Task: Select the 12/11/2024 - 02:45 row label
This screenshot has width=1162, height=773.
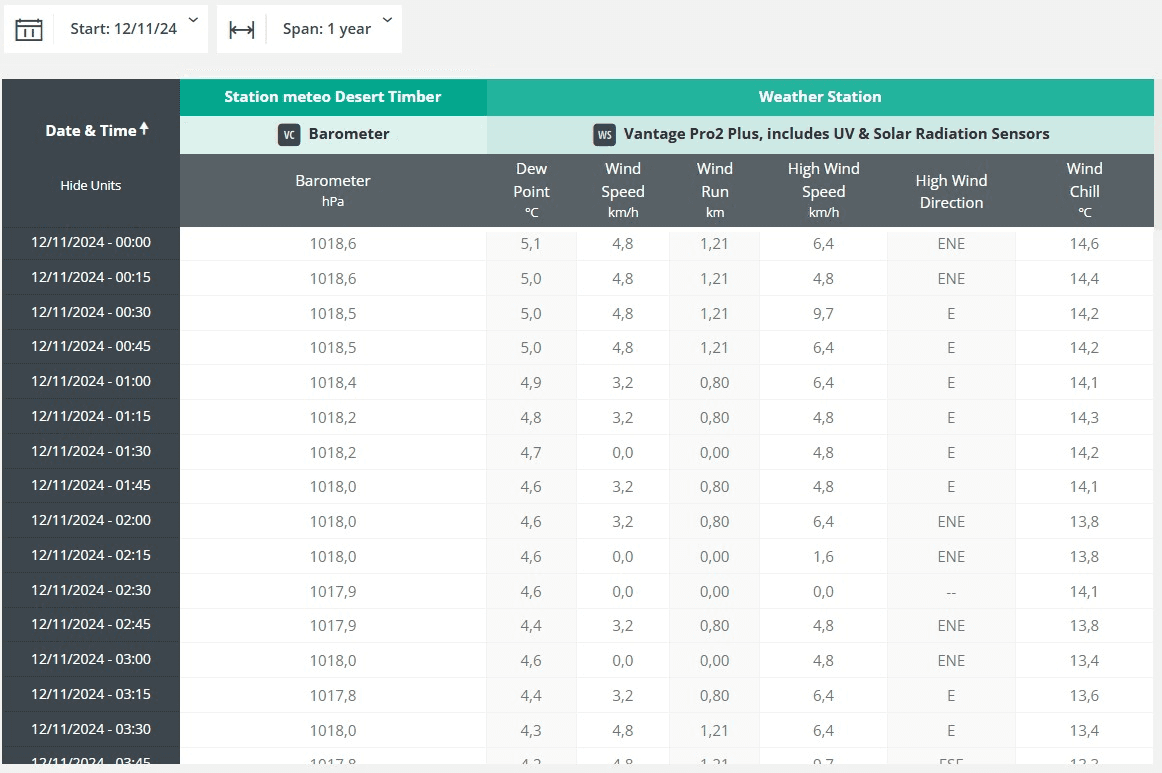Action: pyautogui.click(x=90, y=624)
